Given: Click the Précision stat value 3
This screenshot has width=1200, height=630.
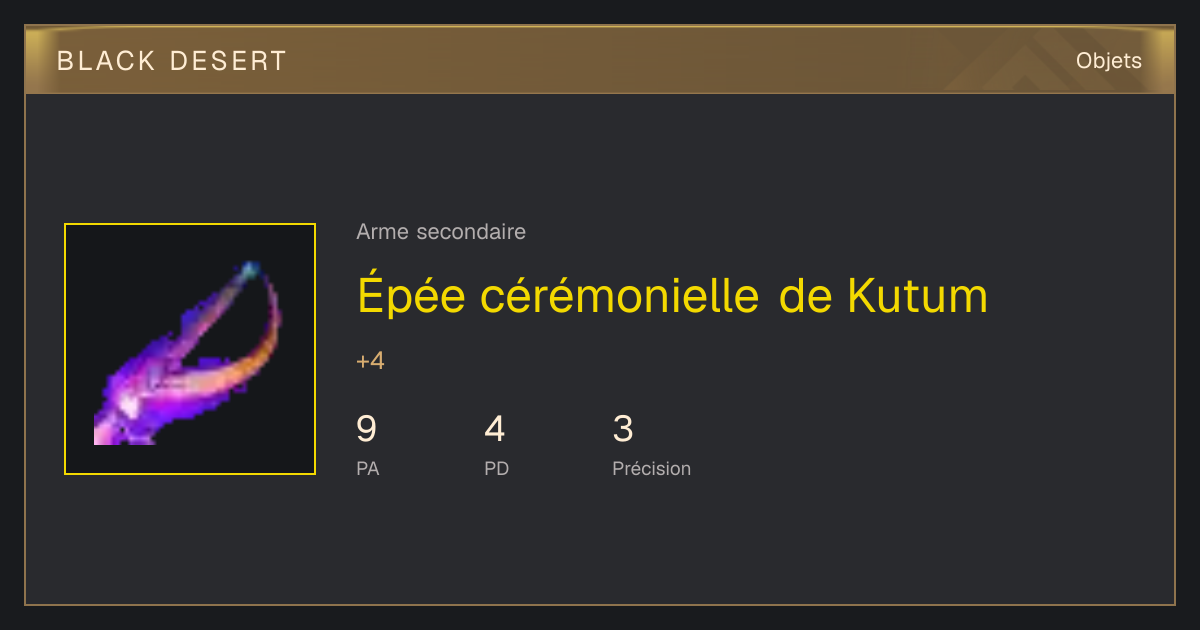Looking at the screenshot, I should (x=623, y=429).
